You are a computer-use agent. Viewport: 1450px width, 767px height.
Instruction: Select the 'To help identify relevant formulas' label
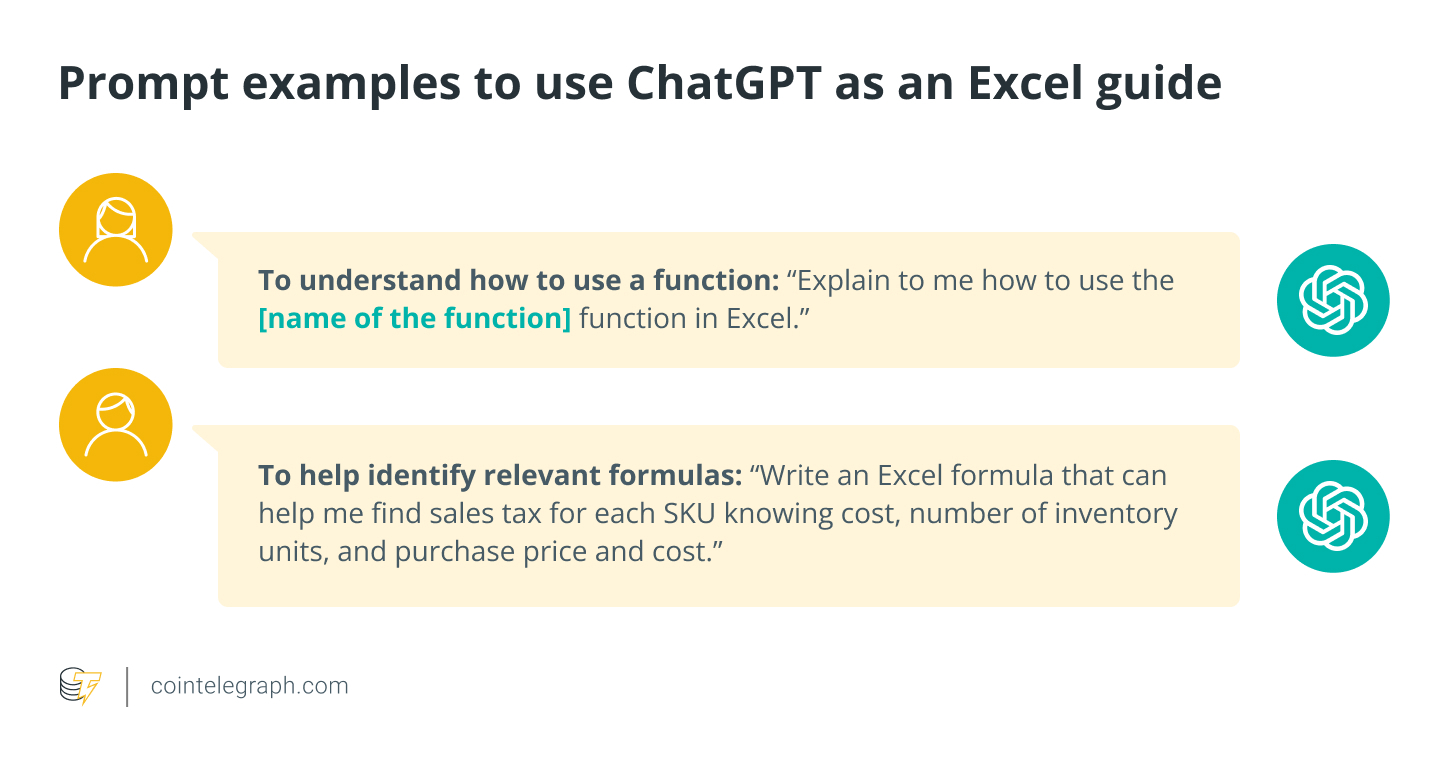499,475
